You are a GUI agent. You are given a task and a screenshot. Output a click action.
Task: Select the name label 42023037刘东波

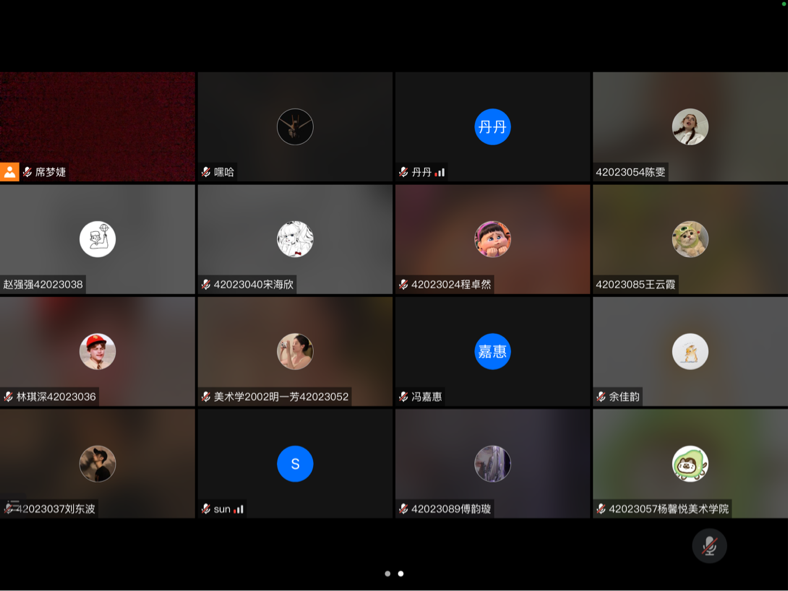pos(55,509)
